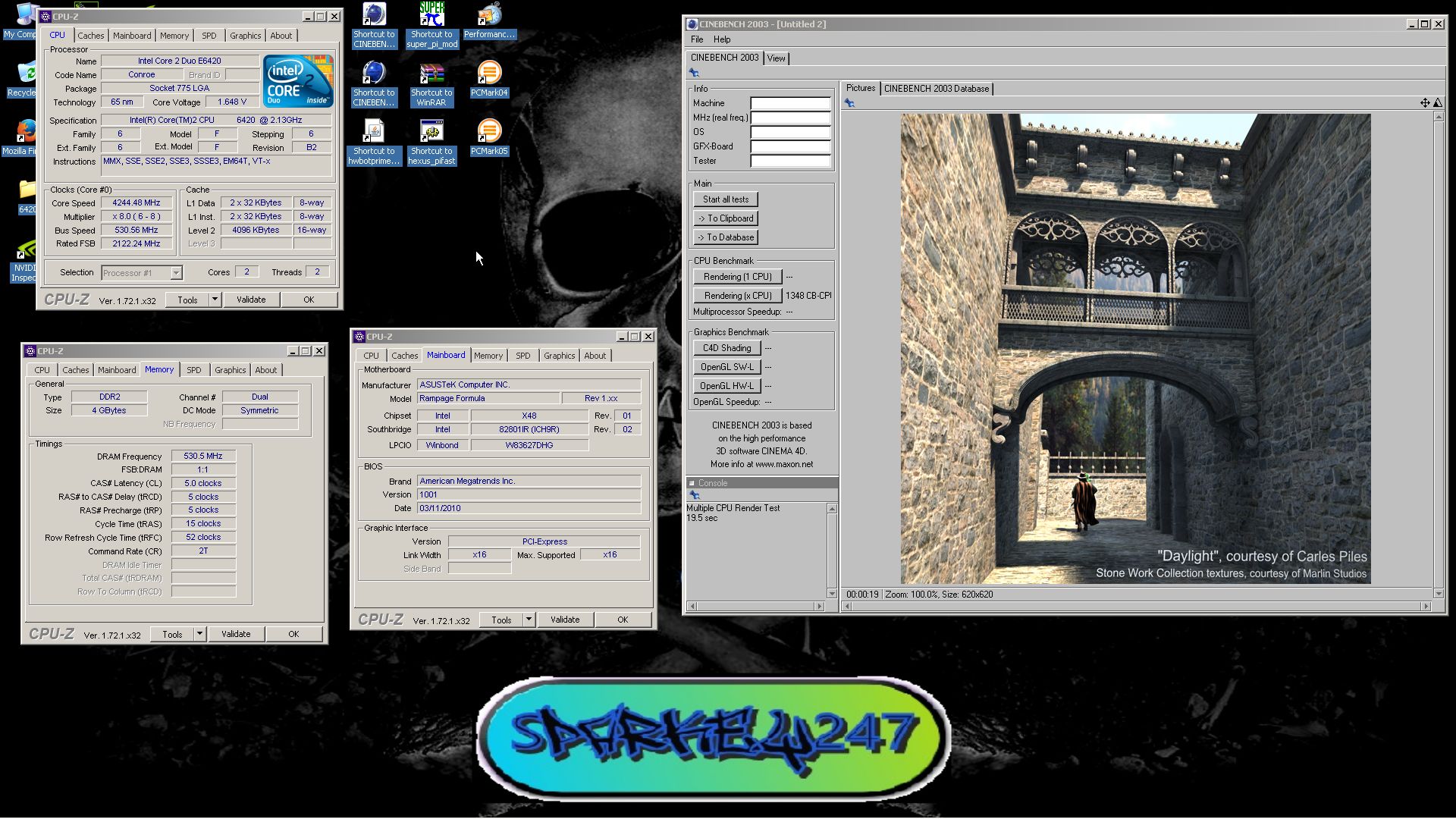Open Tools dropdown arrow in CPU-Z CPU window
Viewport: 1456px width, 819px height.
point(215,300)
